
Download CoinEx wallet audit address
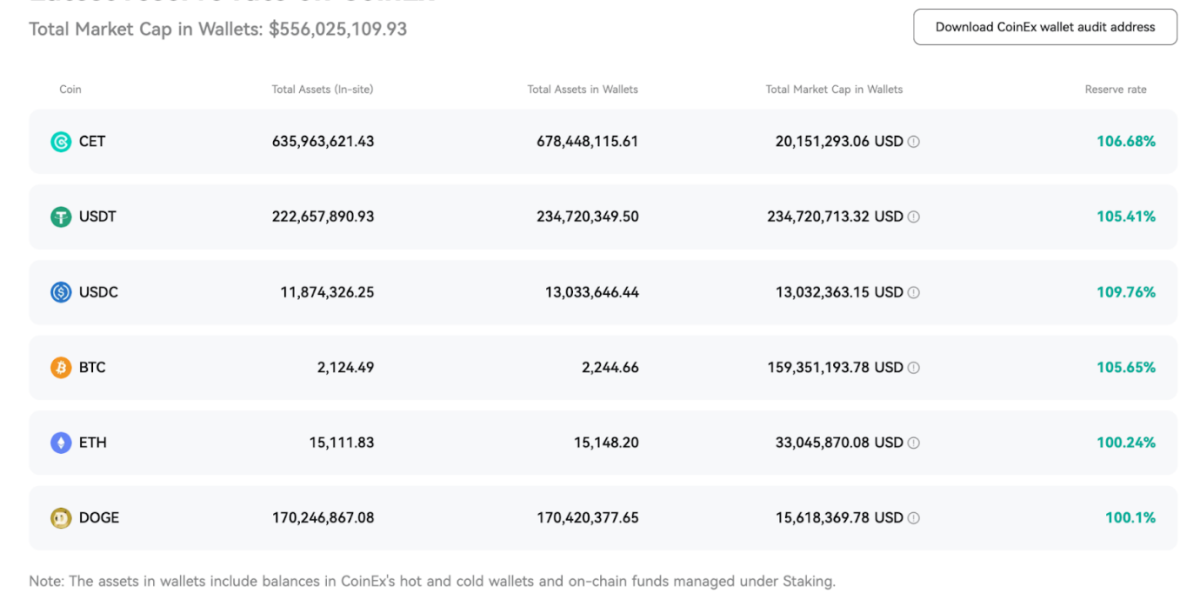[x=1045, y=27]
